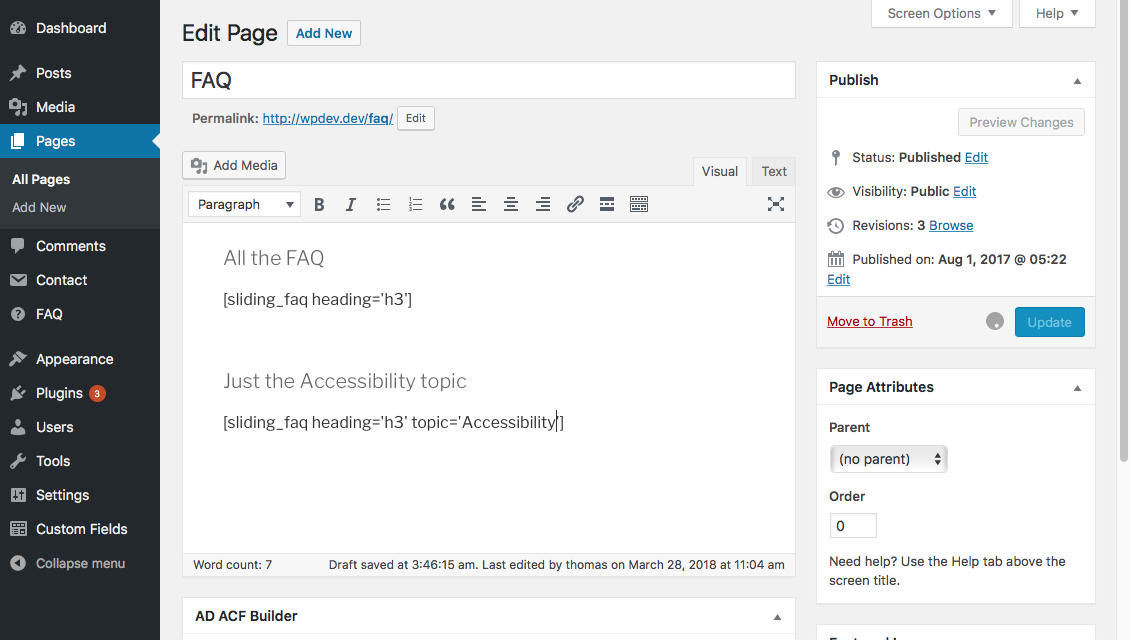Expand Screen Options panel
Image resolution: width=1130 pixels, height=640 pixels.
[x=941, y=13]
